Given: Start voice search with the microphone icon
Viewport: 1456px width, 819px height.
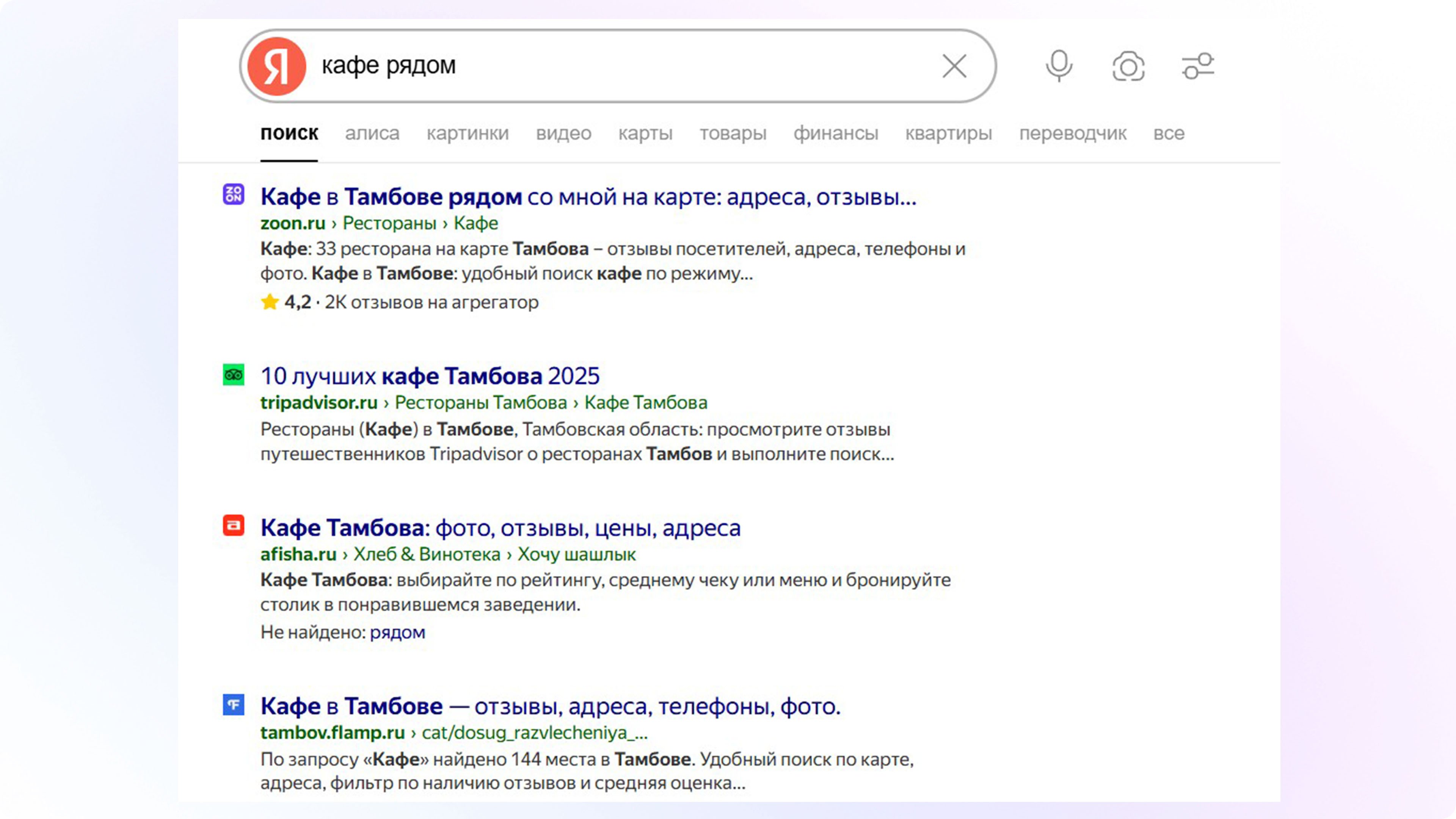Looking at the screenshot, I should tap(1059, 66).
